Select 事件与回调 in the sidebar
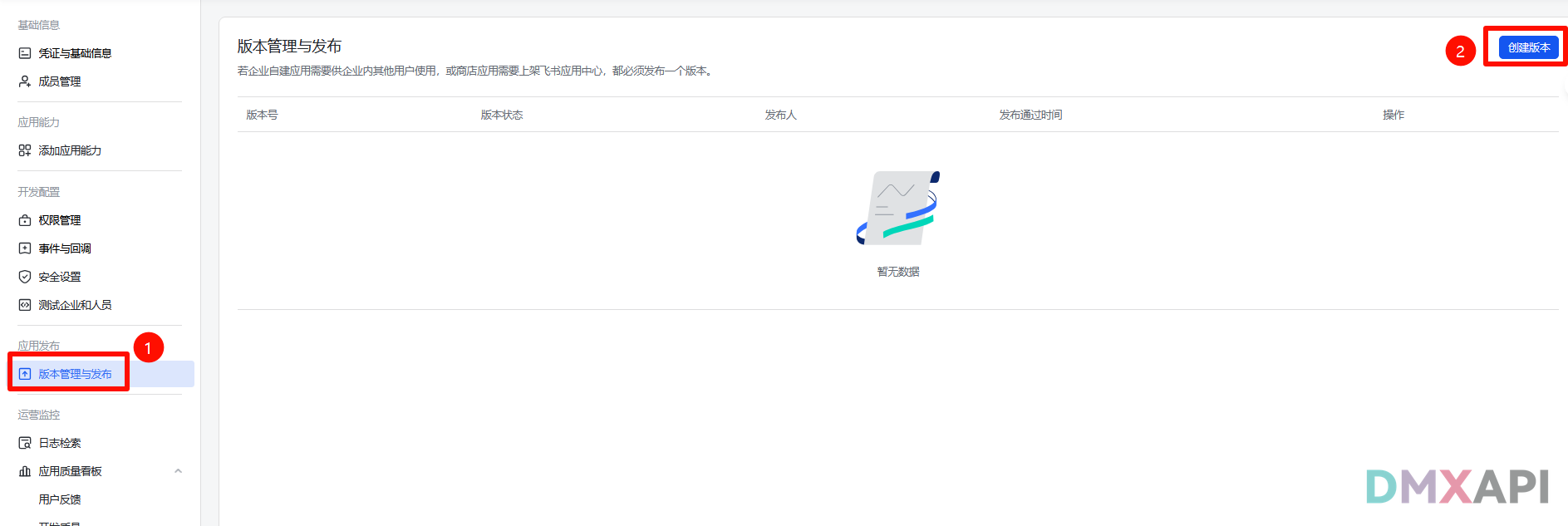Screen dimensions: 1568x526 coord(65,248)
